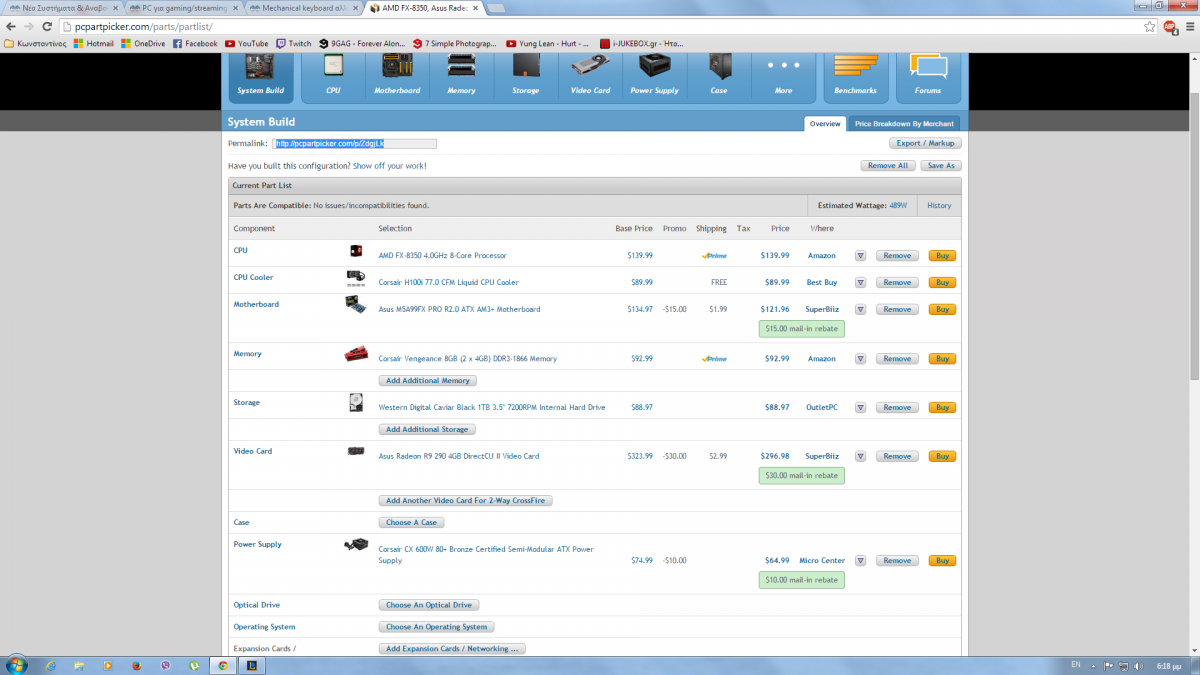Image resolution: width=1200 pixels, height=675 pixels.
Task: Open the YouTube bookmark
Action: point(247,43)
